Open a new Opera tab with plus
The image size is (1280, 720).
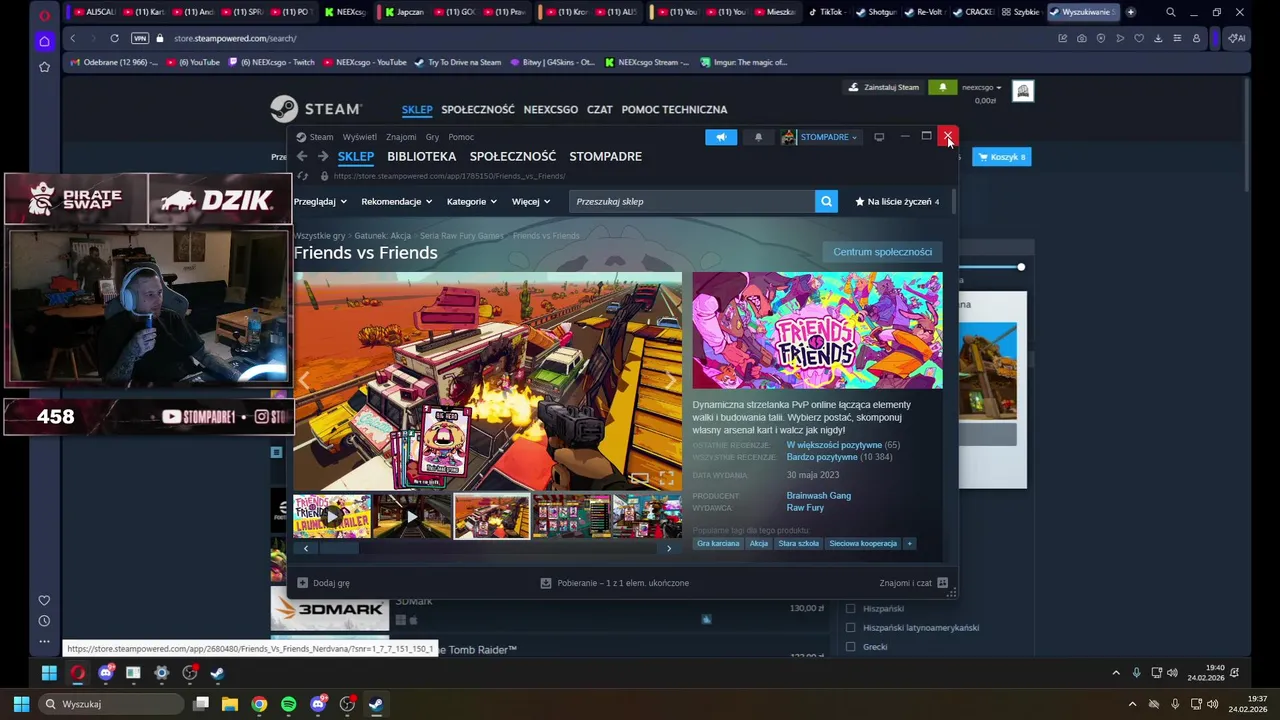1130,12
